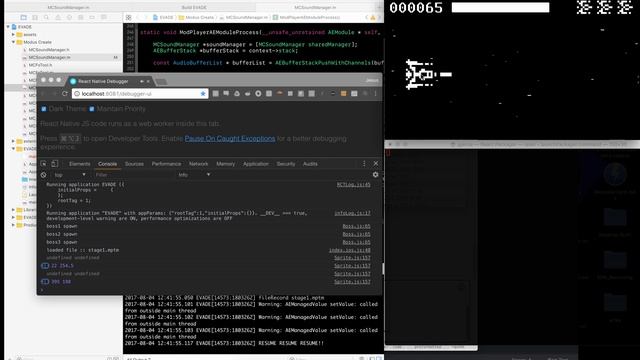This screenshot has width=640, height=360.
Task: Open infoLog.js:17 source link
Action: (x=352, y=213)
